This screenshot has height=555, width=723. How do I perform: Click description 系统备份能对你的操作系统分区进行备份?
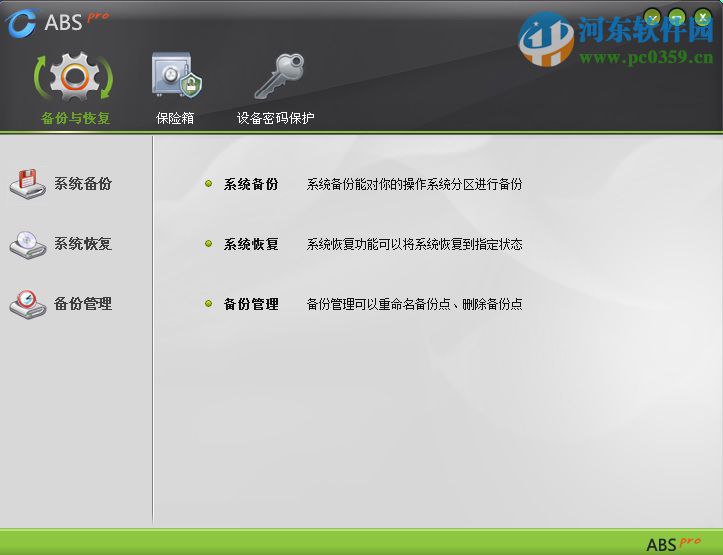414,184
